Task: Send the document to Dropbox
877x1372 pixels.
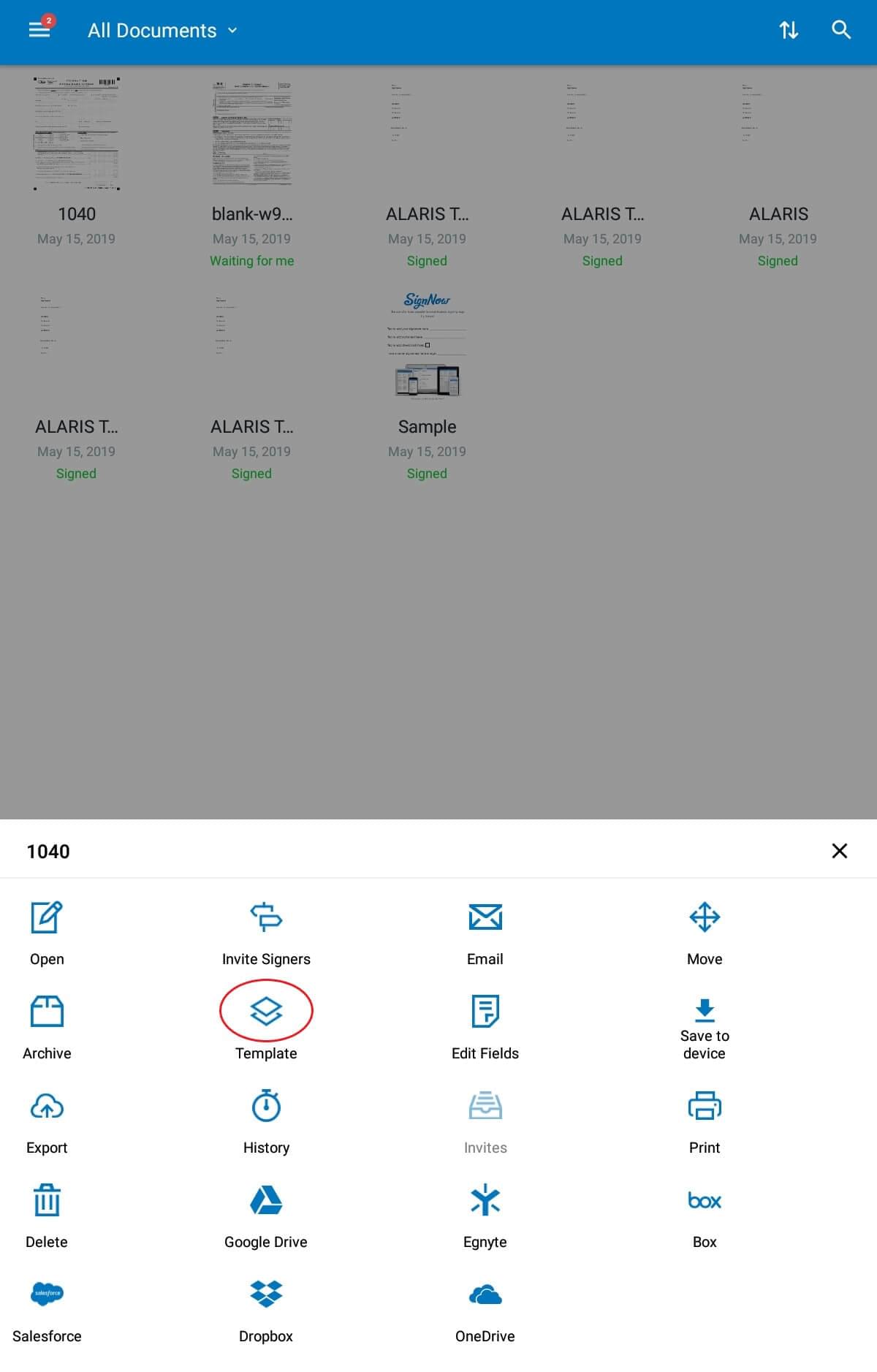Action: [266, 1295]
